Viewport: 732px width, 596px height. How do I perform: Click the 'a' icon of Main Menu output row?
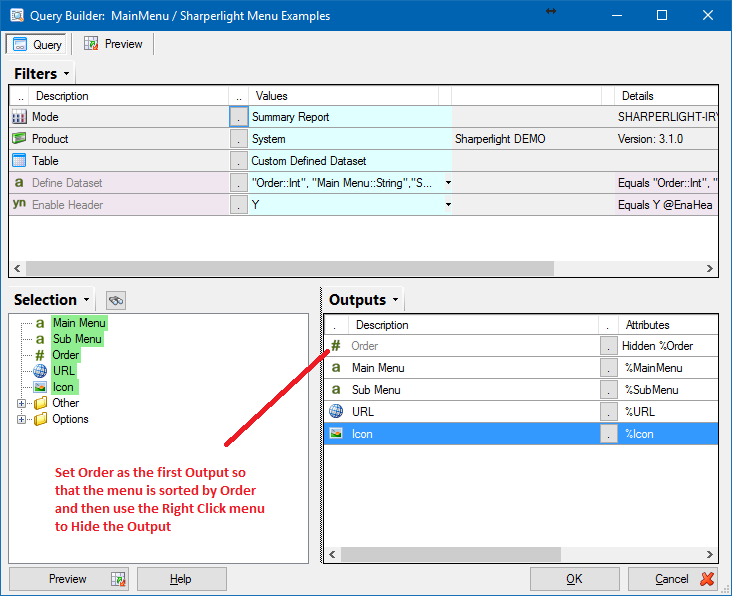(x=336, y=367)
